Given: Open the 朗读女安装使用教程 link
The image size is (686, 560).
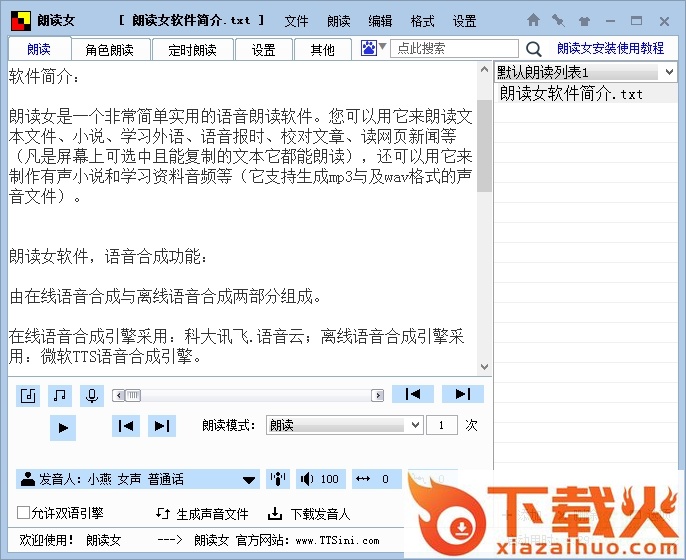Looking at the screenshot, I should (610, 48).
